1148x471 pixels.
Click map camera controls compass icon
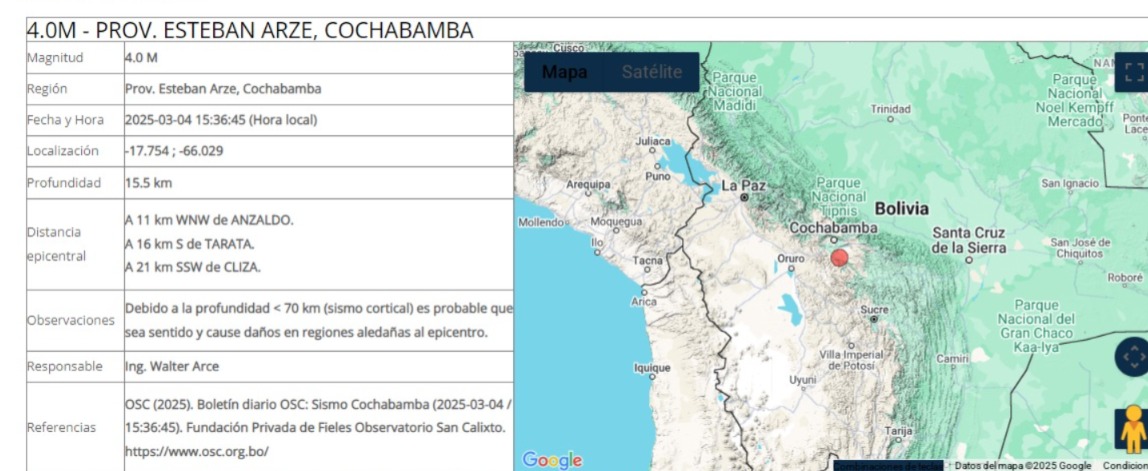click(x=1133, y=357)
